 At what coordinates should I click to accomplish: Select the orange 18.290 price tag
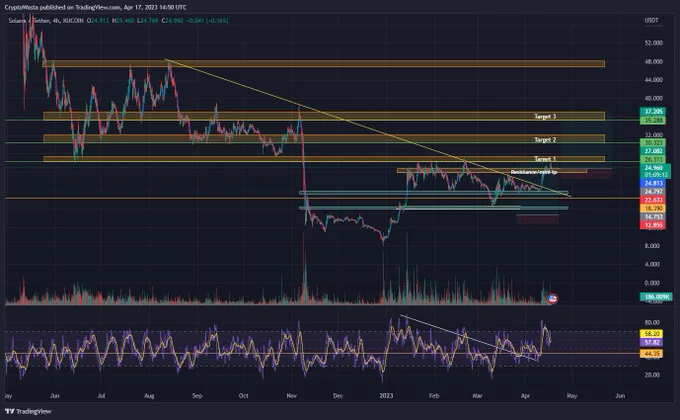coord(654,208)
